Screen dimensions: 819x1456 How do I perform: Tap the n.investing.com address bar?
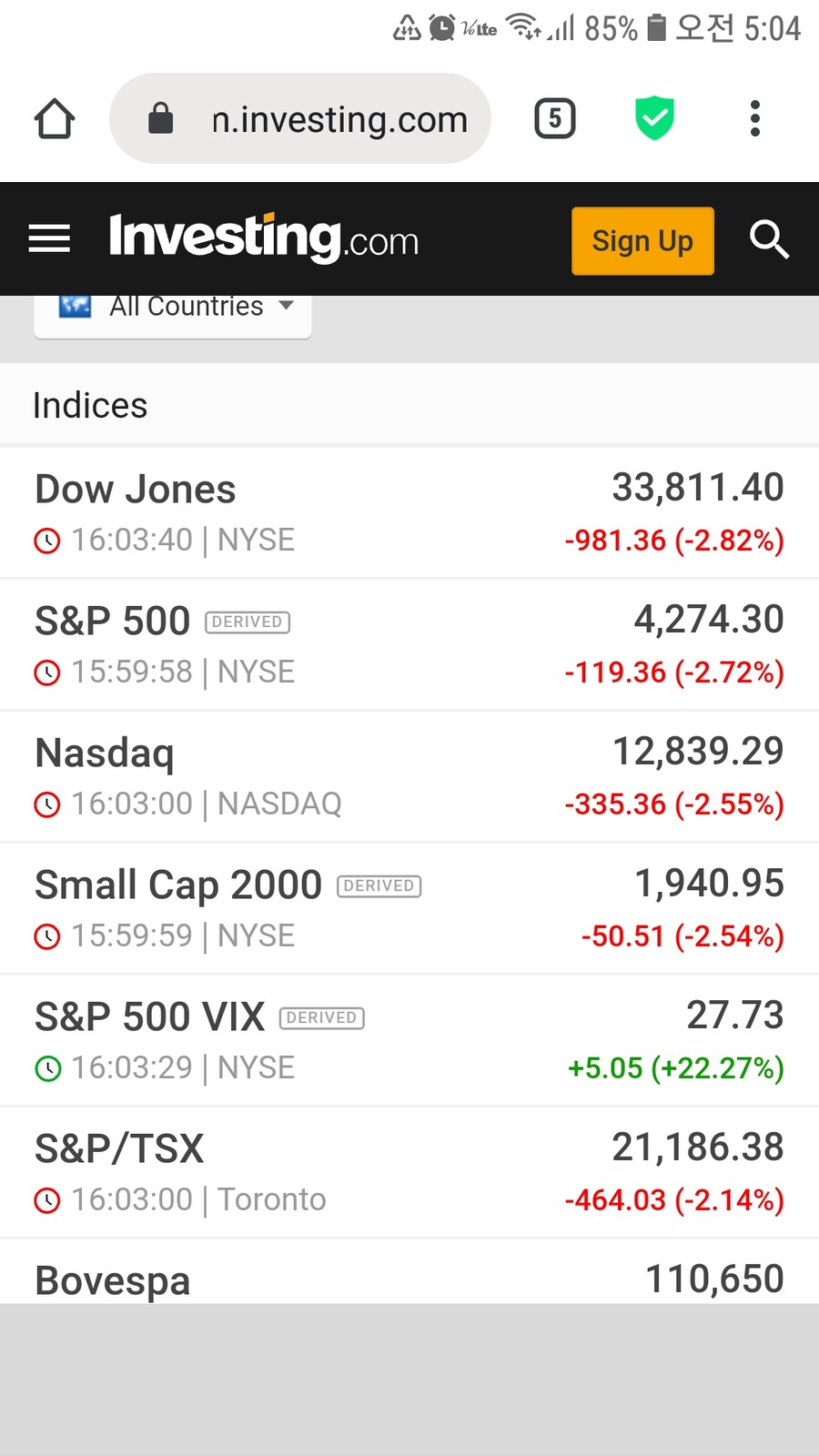click(339, 119)
